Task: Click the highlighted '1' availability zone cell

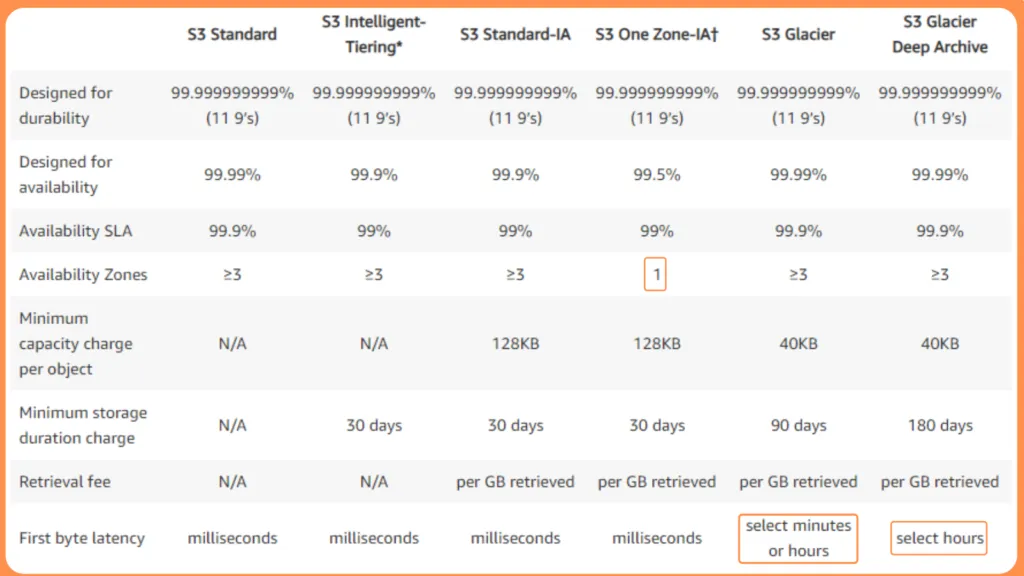Action: 656,275
